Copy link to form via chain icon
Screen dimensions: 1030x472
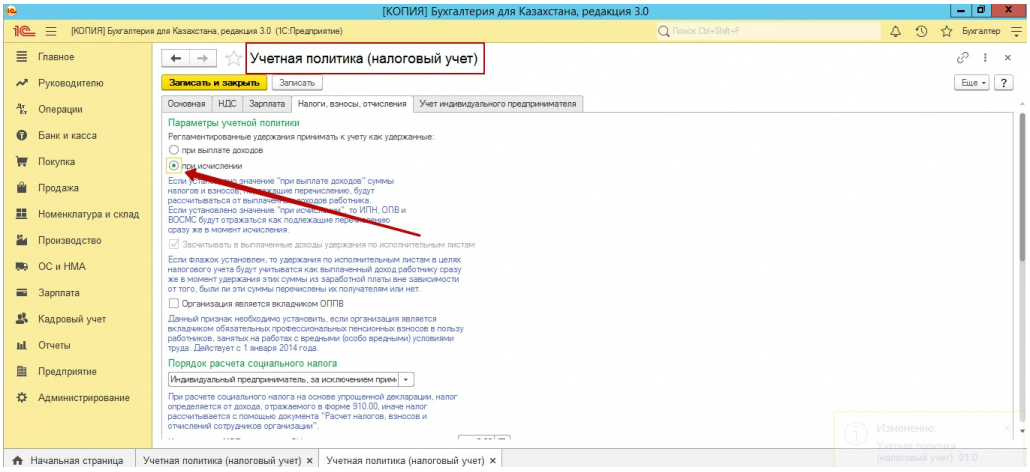963,58
